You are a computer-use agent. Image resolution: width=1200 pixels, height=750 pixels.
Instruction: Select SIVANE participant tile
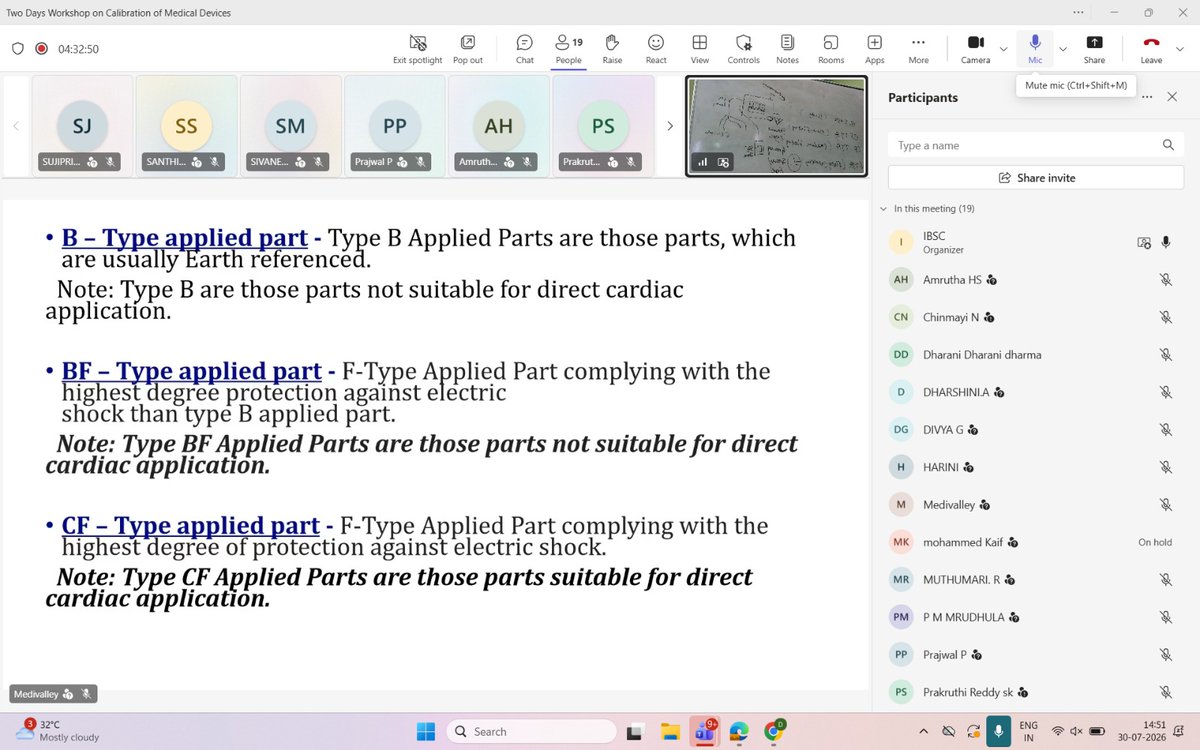[290, 126]
